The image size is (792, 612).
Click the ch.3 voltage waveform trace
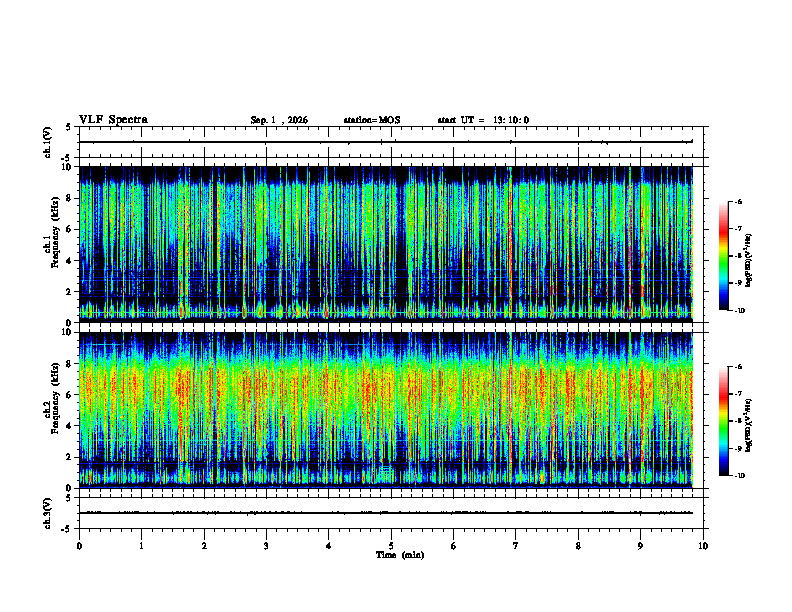386,513
